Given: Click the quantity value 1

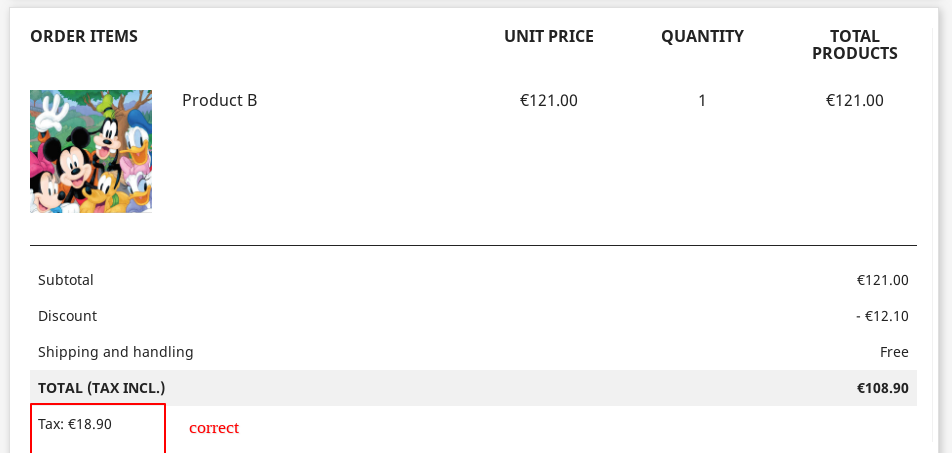Looking at the screenshot, I should 702,100.
